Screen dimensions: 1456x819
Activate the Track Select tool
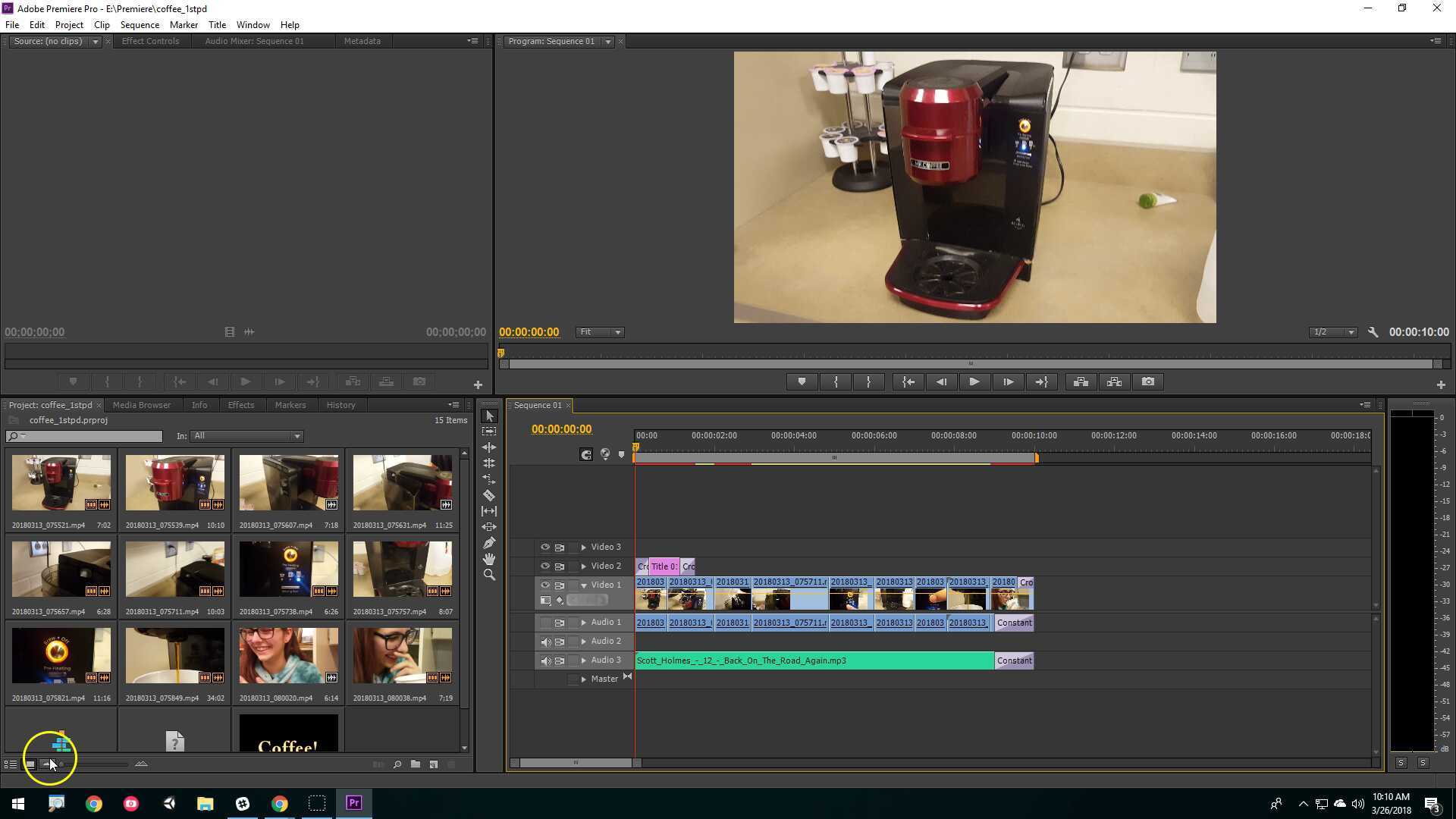tap(489, 432)
